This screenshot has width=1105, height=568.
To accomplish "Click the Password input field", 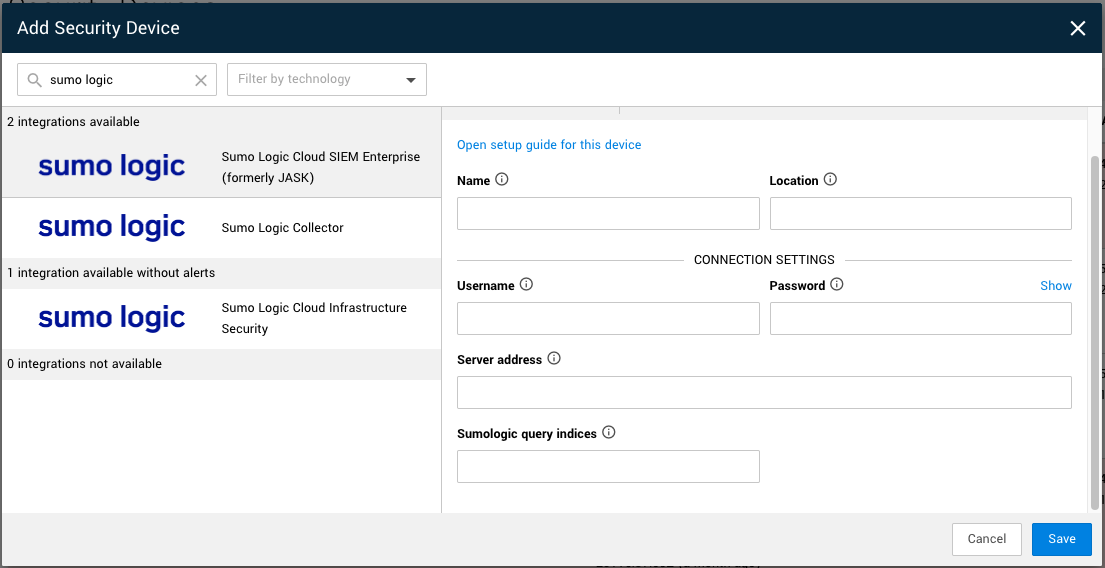I will point(920,319).
